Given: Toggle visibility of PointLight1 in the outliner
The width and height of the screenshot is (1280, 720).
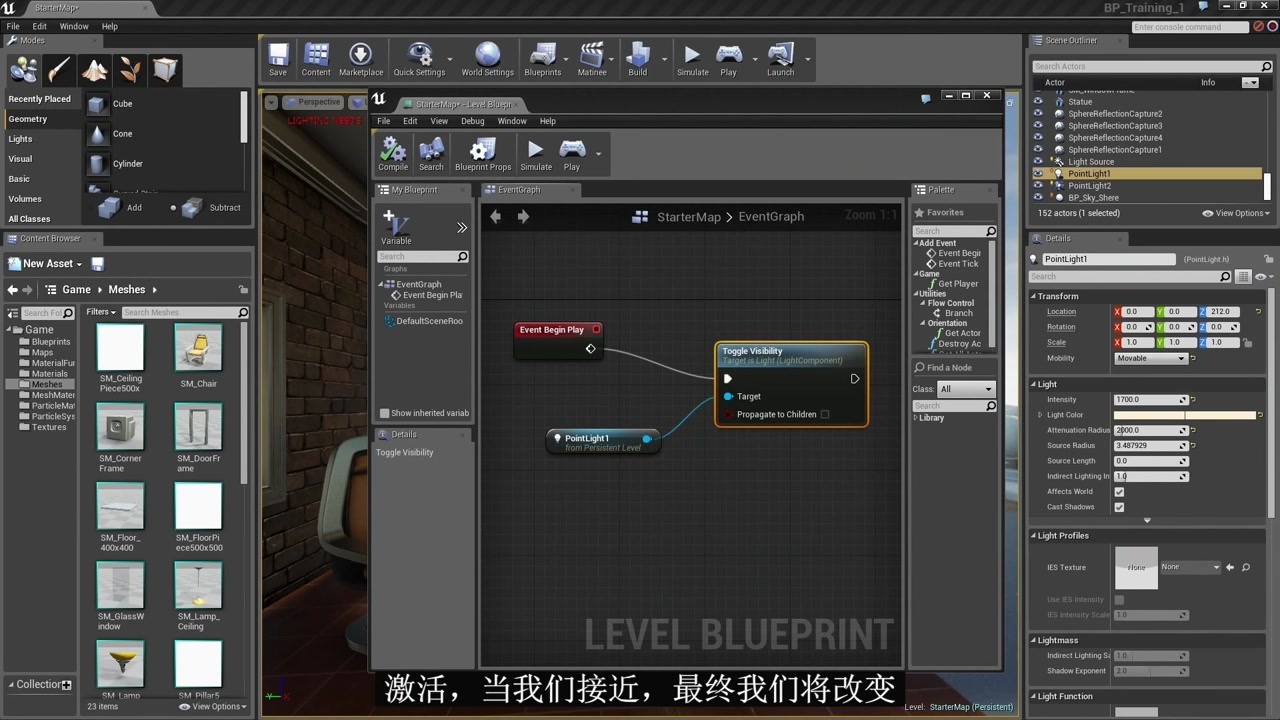Looking at the screenshot, I should [1038, 174].
